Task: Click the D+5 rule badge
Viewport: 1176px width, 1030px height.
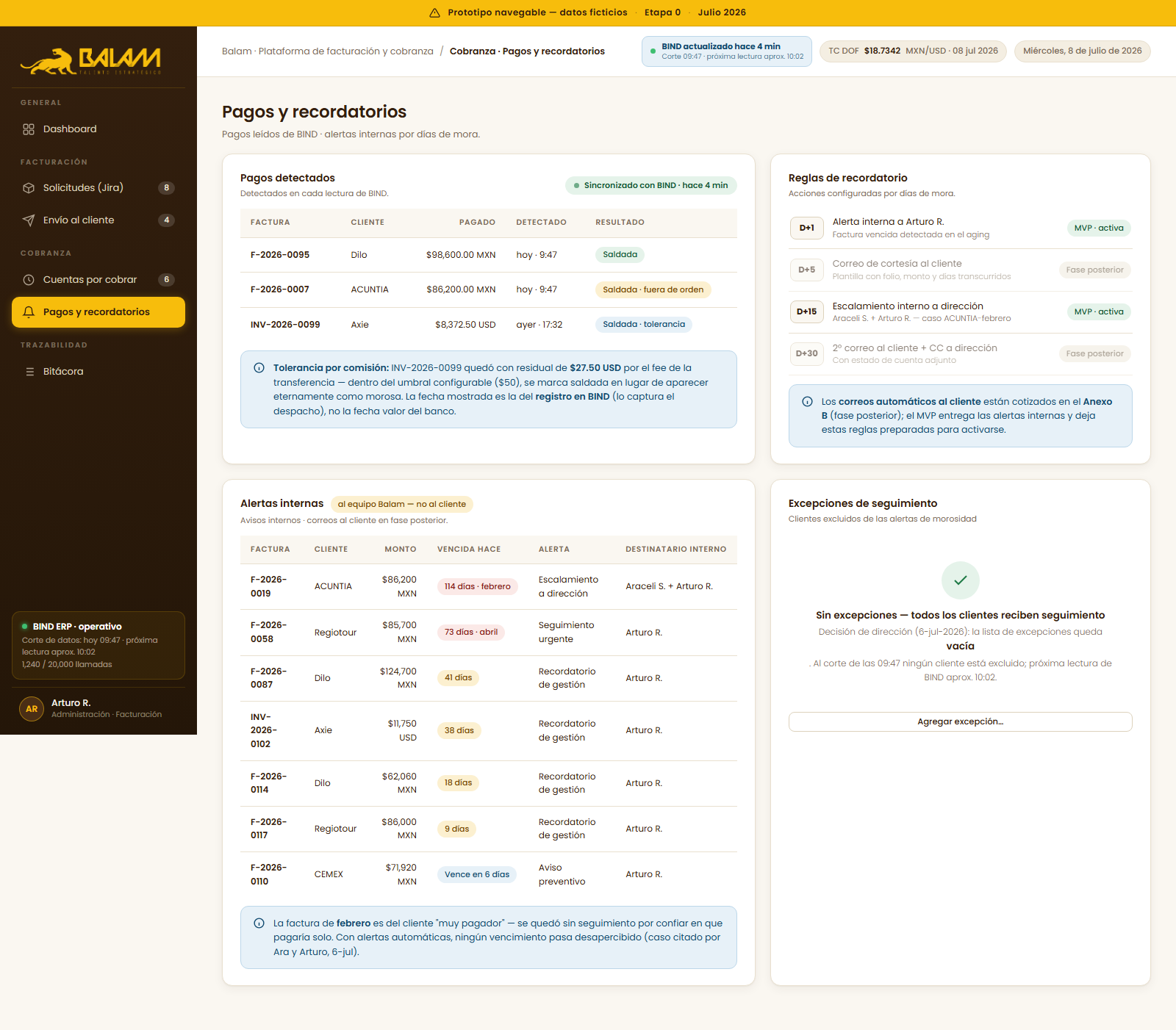Action: (807, 270)
